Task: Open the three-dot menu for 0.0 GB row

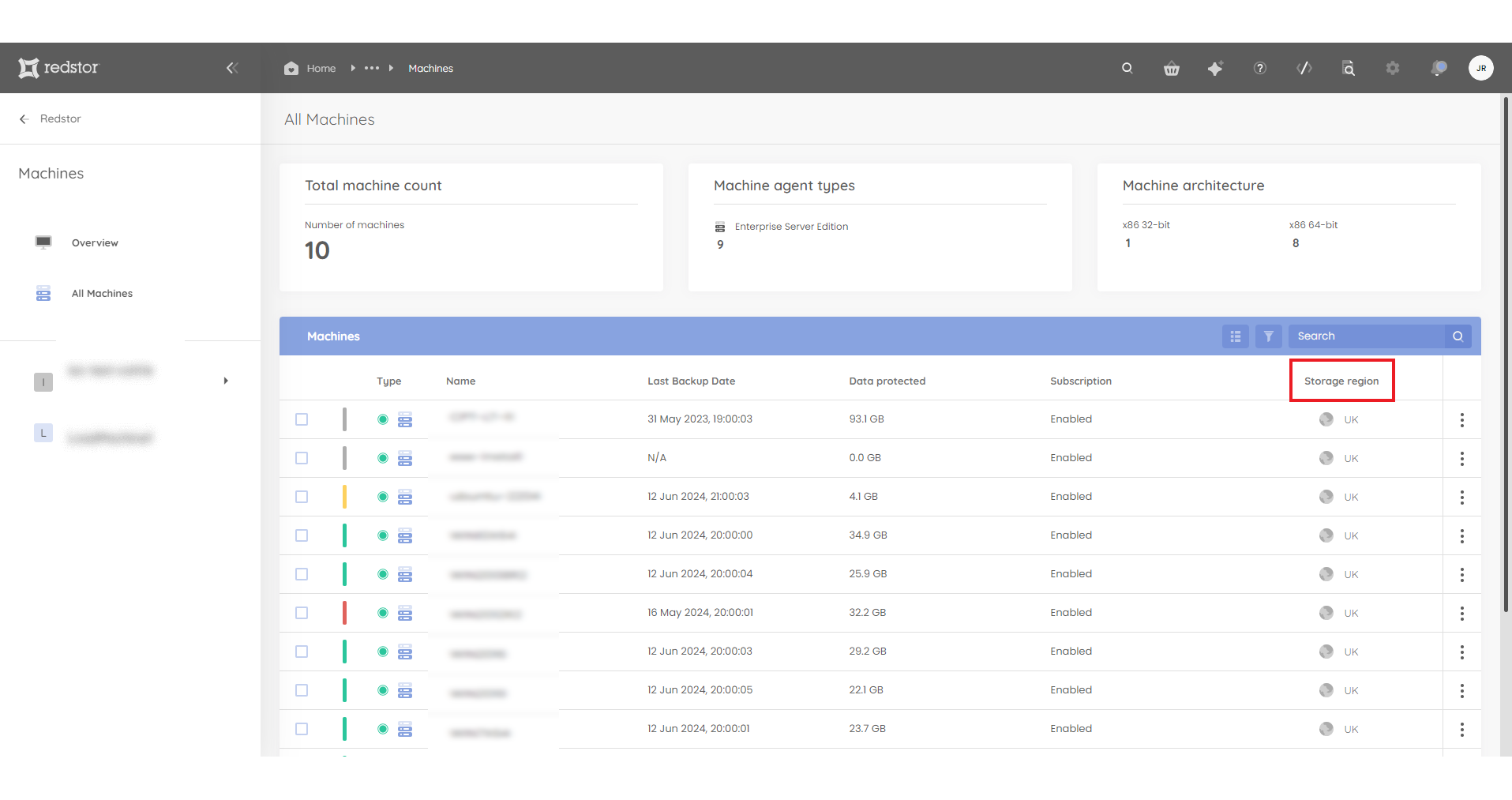Action: click(1462, 459)
